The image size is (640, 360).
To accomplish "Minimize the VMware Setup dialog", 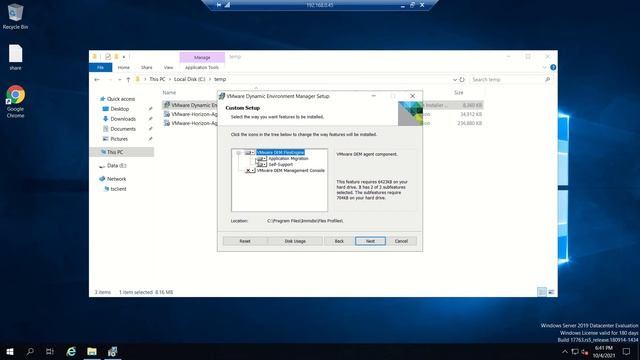I will tap(373, 96).
